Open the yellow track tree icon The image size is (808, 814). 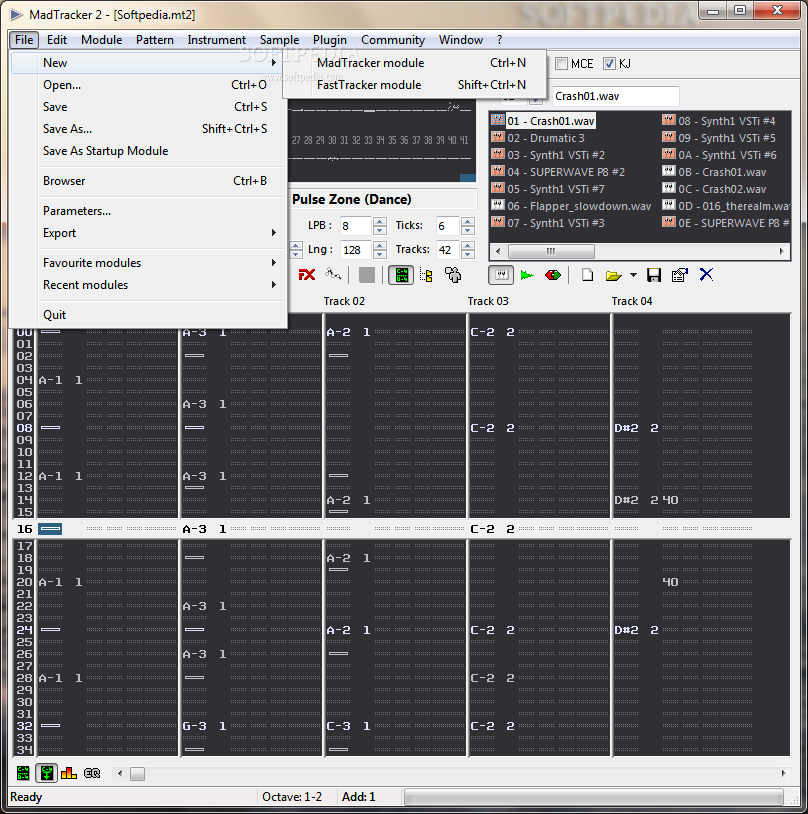426,275
